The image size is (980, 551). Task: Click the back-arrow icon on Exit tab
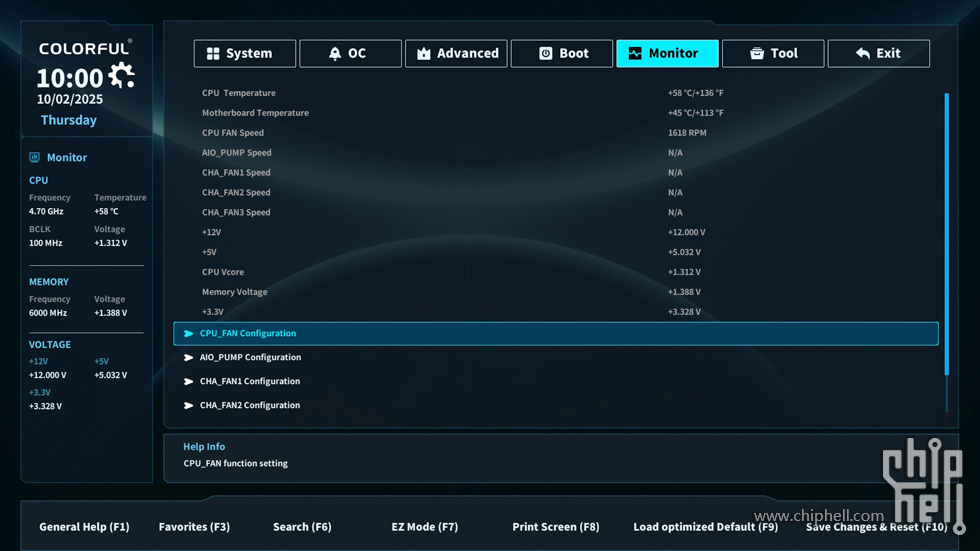(x=863, y=54)
